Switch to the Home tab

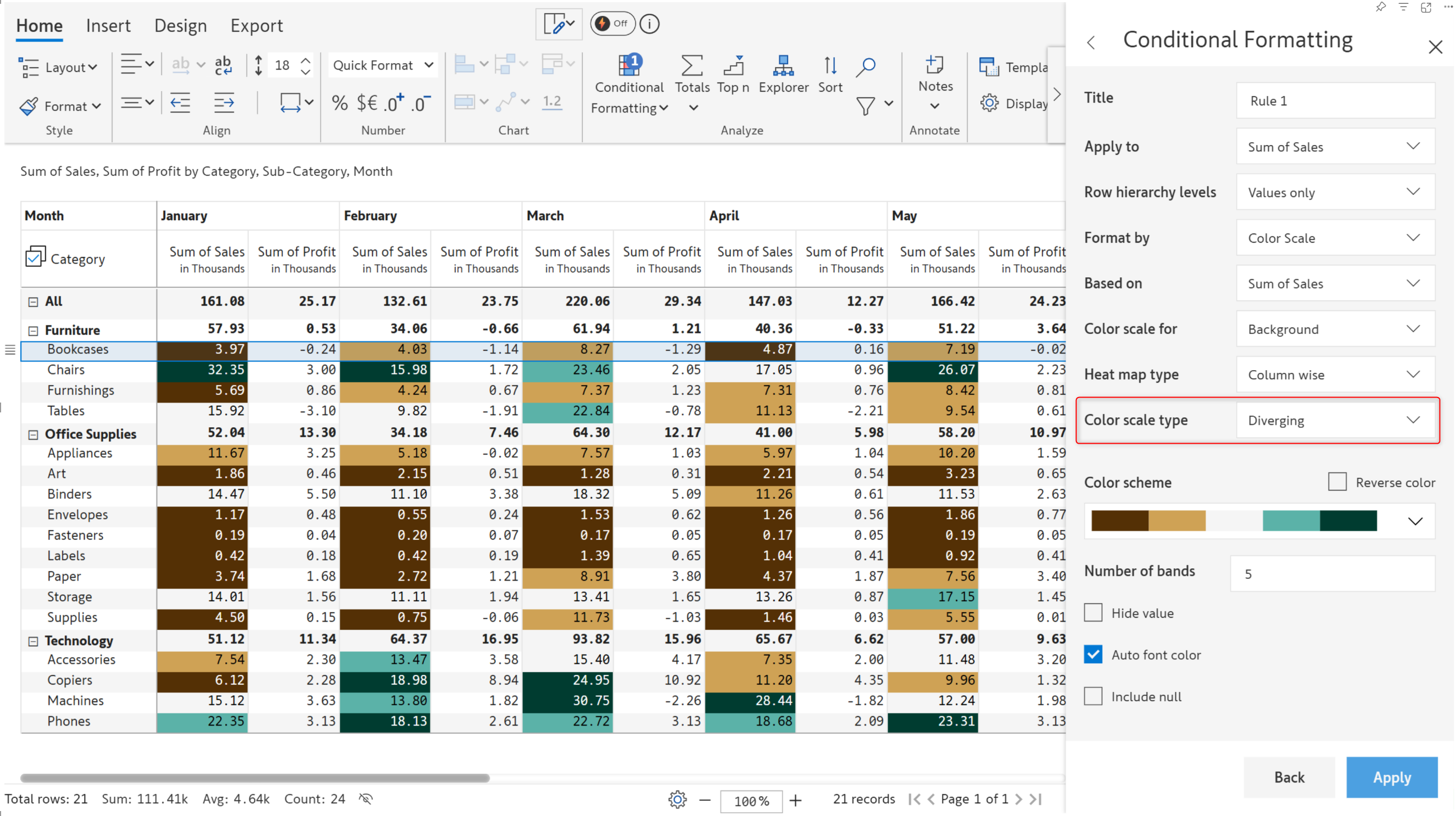click(39, 25)
